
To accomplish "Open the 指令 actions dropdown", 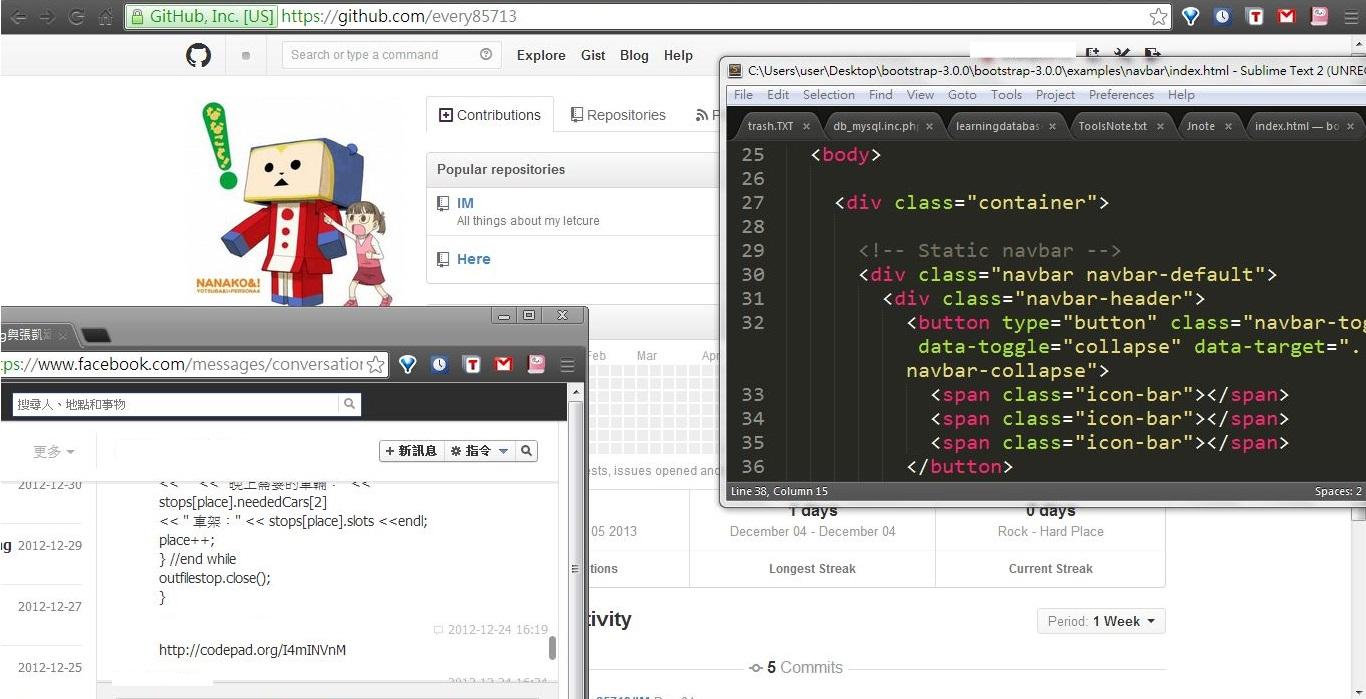I will pyautogui.click(x=478, y=451).
